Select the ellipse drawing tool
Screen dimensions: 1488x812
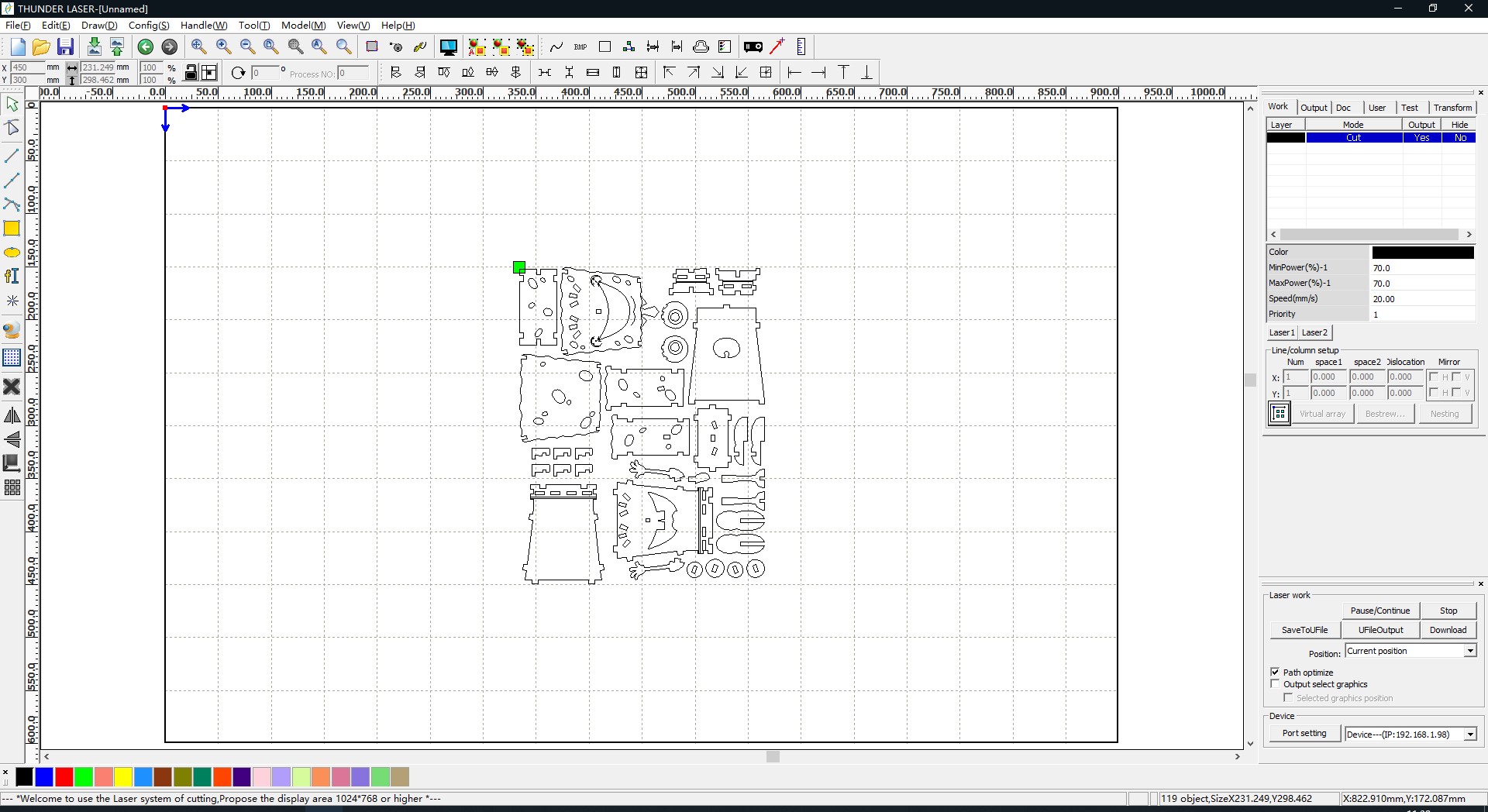tap(12, 253)
